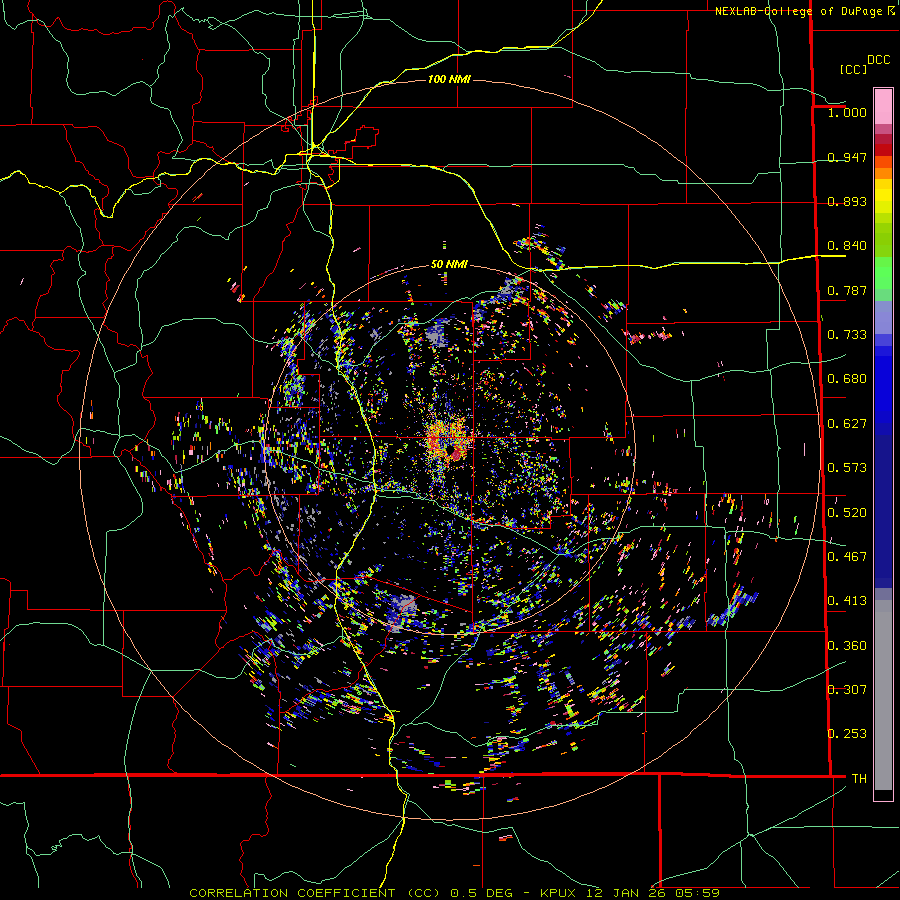Select the 0.840 color scale value
This screenshot has width=900, height=900.
[x=847, y=246]
